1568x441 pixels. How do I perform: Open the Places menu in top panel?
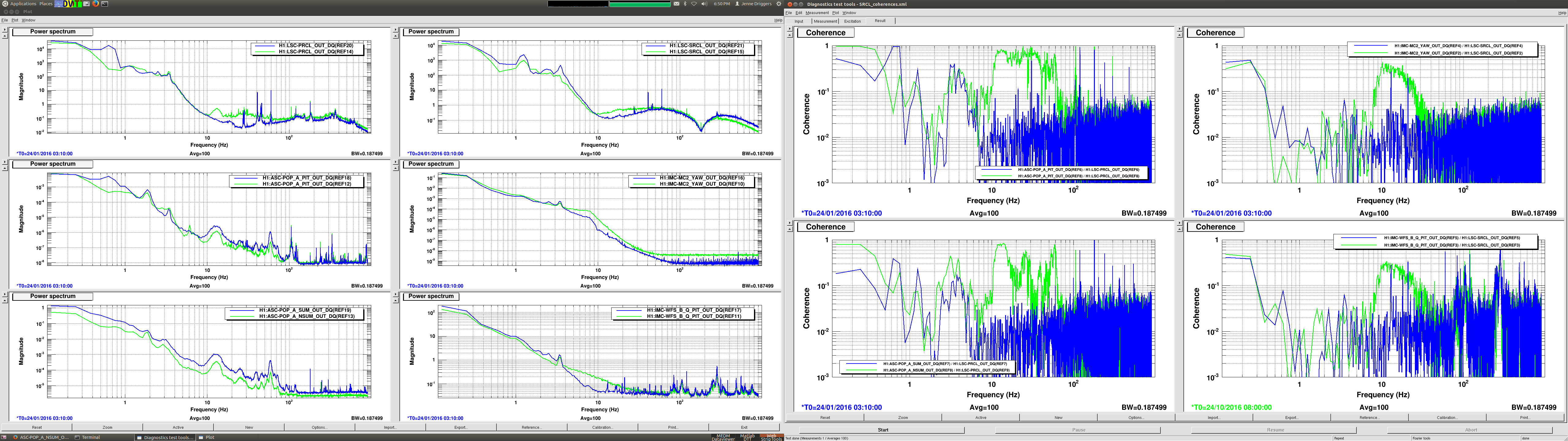(x=46, y=4)
